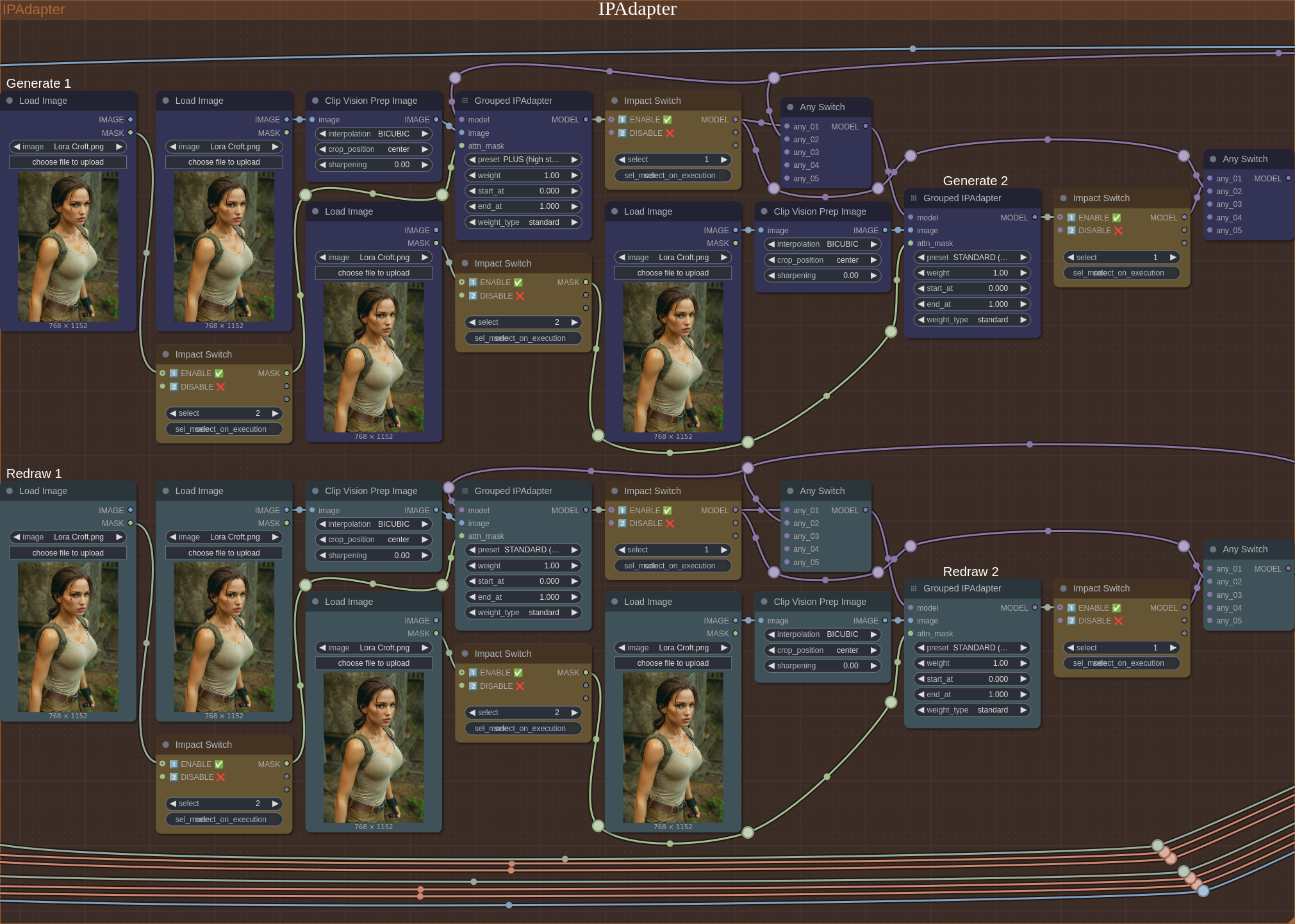Open weight_type dropdown in Redraw 2 Grouped IPAdapter
This screenshot has width=1295, height=924.
[x=972, y=710]
